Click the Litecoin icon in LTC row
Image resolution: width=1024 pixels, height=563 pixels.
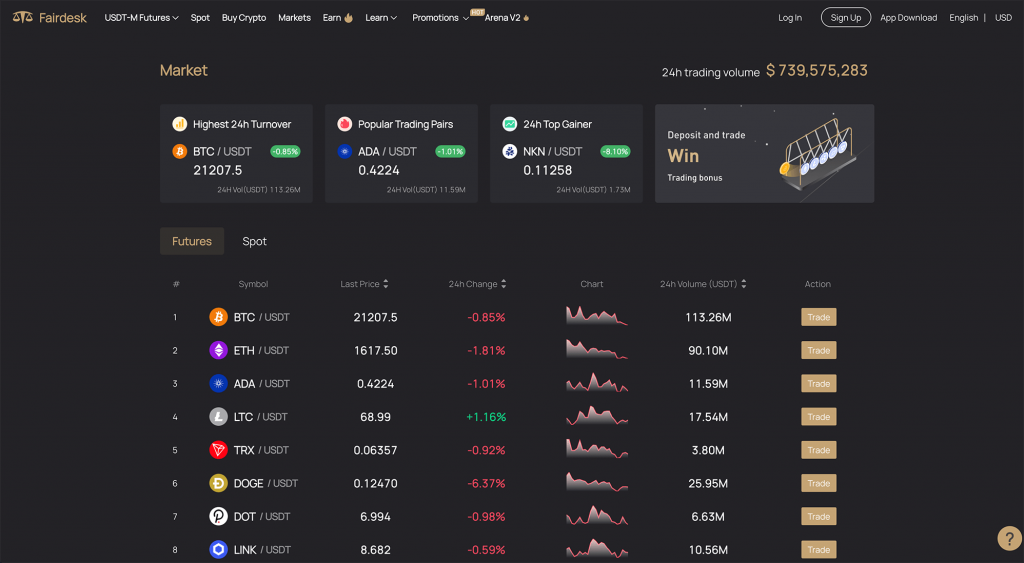click(218, 417)
